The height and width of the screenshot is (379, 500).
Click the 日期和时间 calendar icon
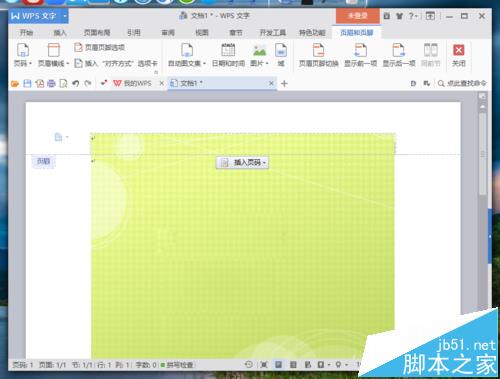228,50
